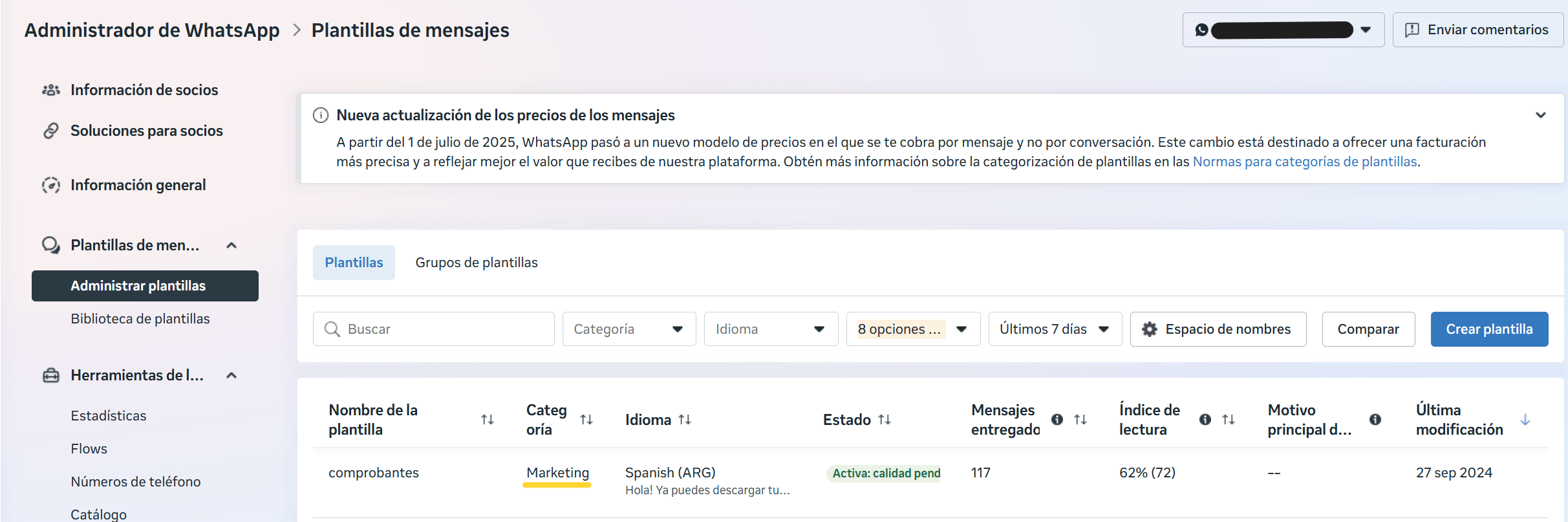This screenshot has height=522, width=1568.
Task: Sort by Nombre de la plantilla arrows
Action: coord(488,420)
